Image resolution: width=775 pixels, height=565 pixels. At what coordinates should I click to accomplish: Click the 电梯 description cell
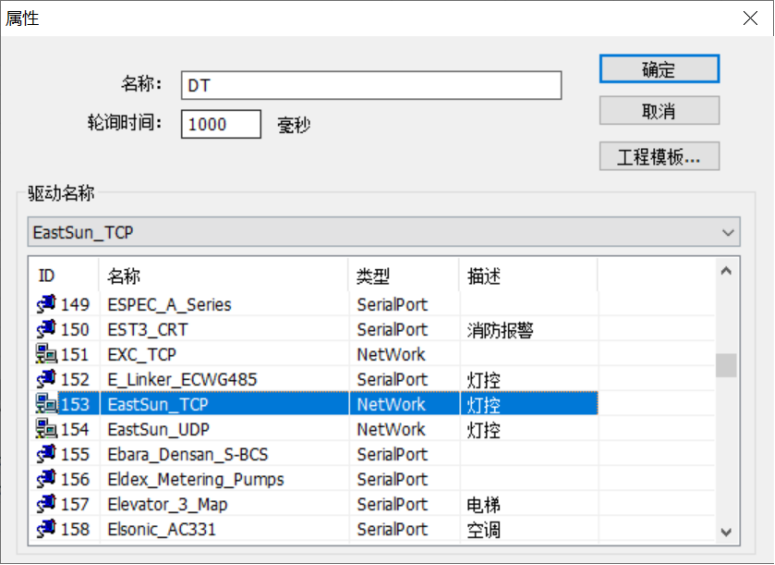[483, 505]
